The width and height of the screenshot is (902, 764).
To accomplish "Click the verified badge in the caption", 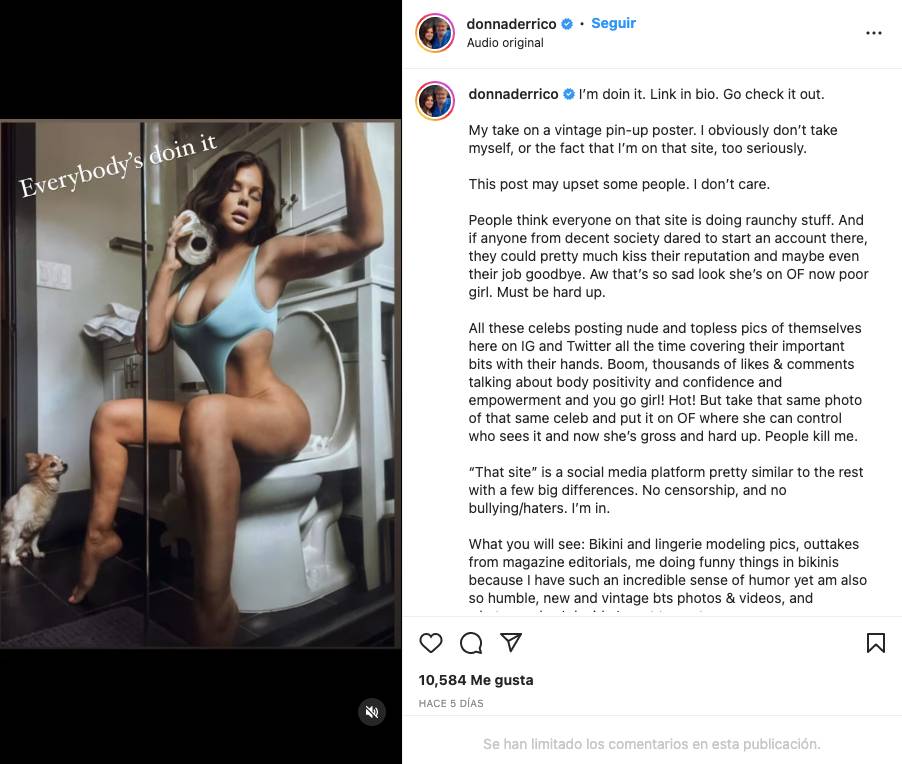I will pyautogui.click(x=569, y=94).
